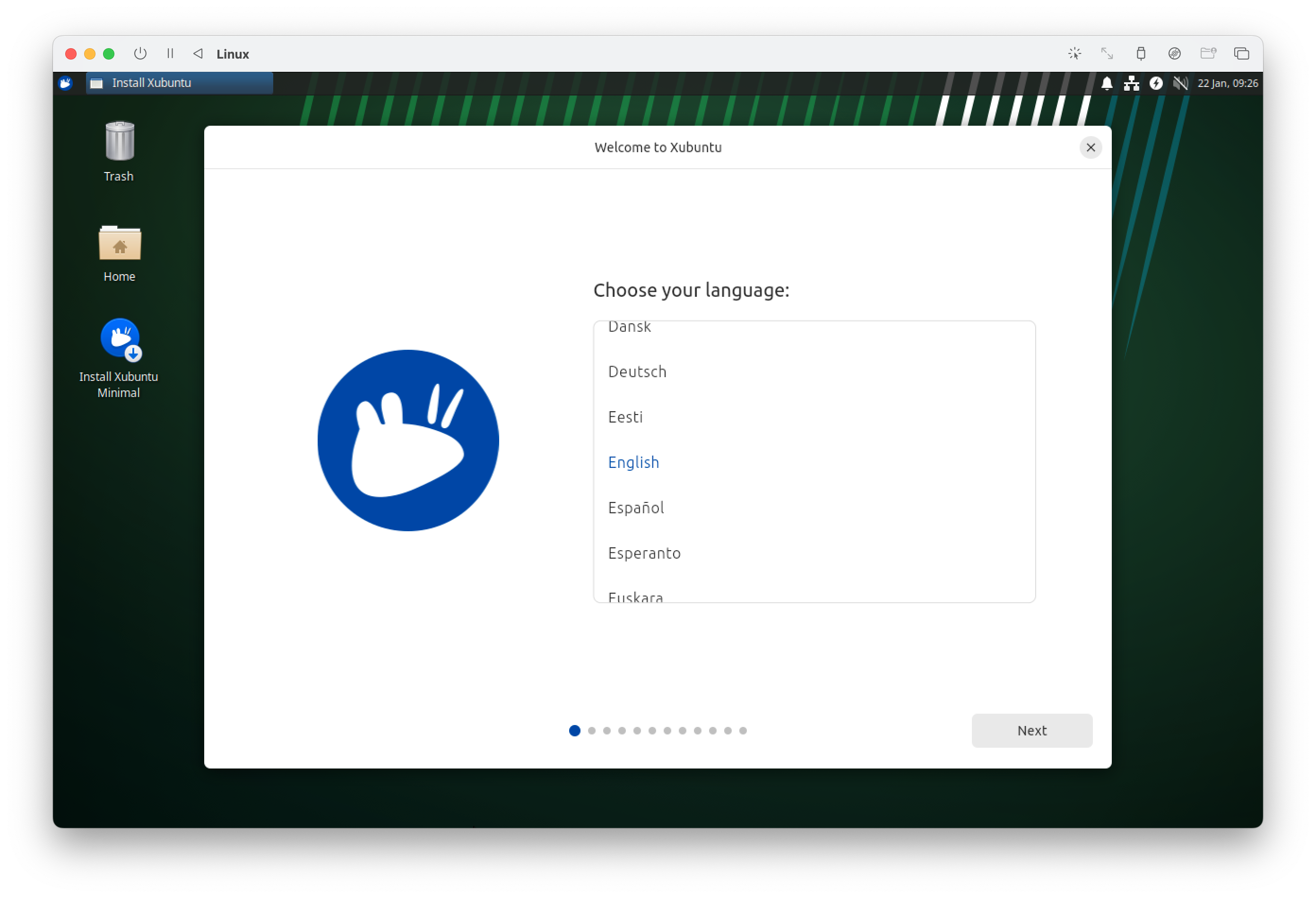This screenshot has height=898, width=1316.
Task: Click the Xubuntu mouse logo image
Action: 408,440
